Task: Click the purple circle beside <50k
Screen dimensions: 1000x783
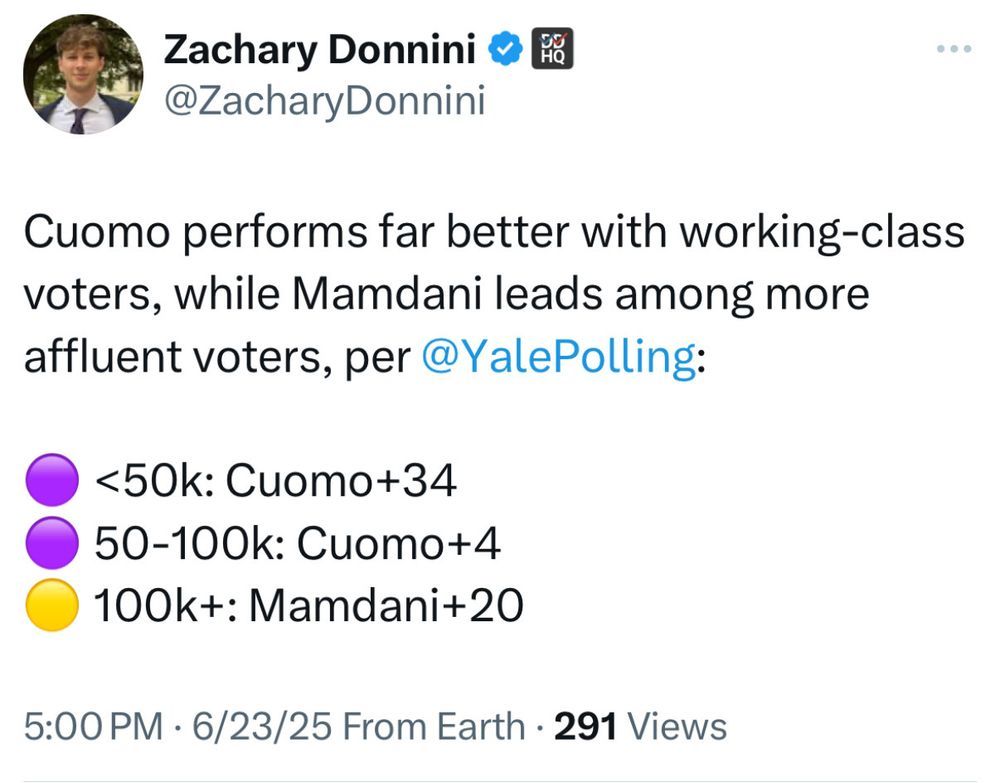Action: (x=52, y=480)
